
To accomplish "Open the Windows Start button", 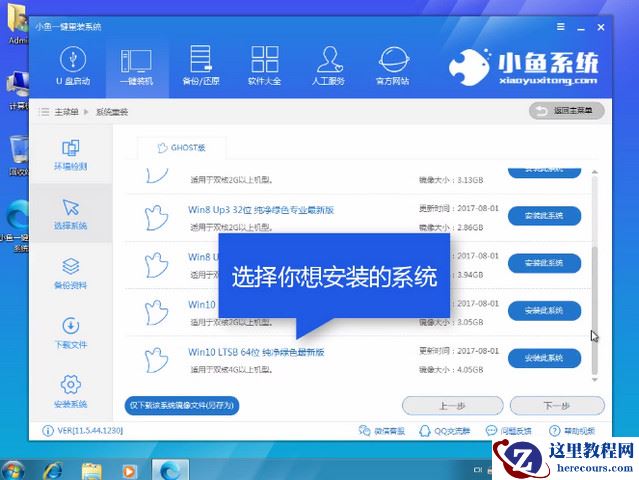I will coord(13,471).
